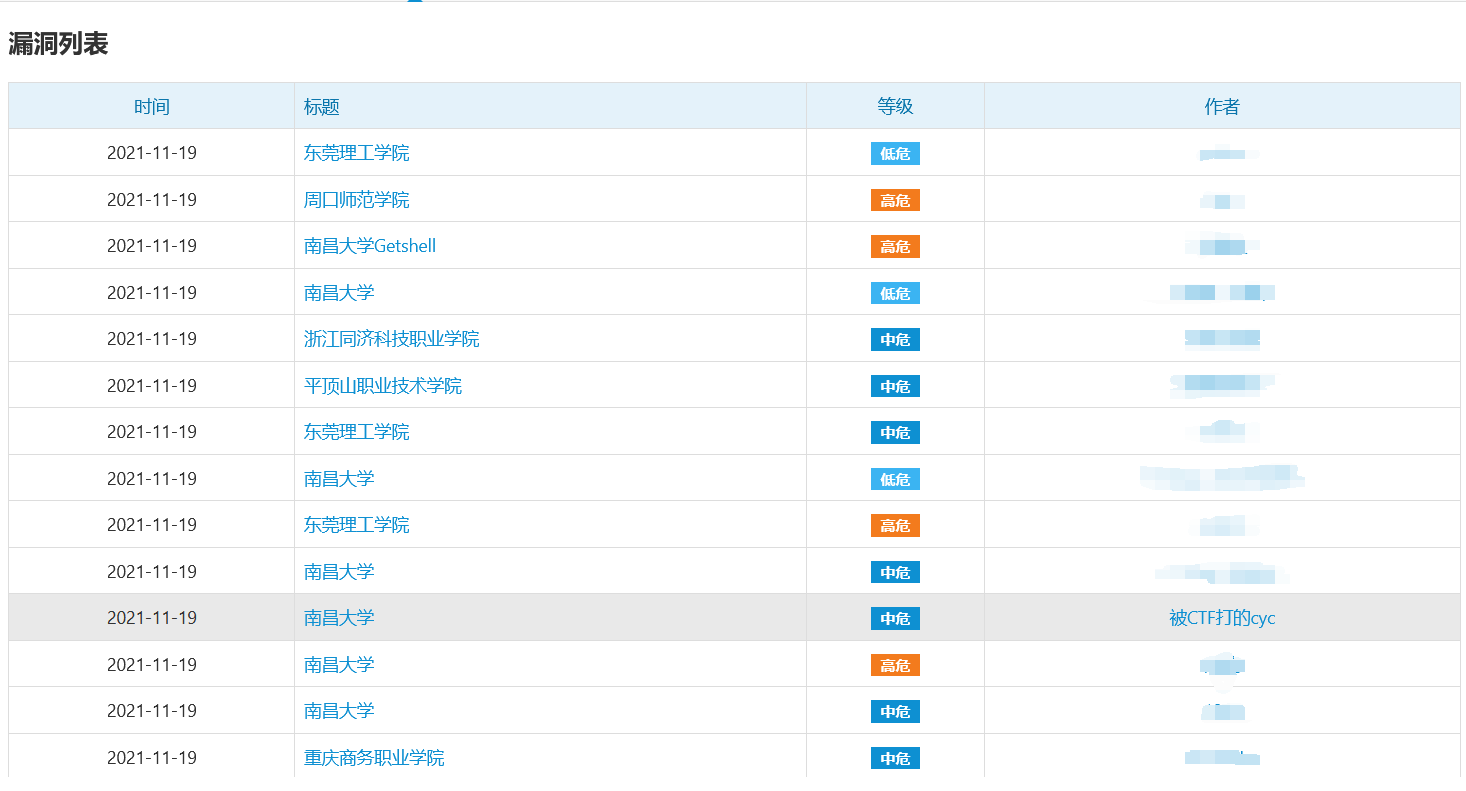This screenshot has width=1466, height=791.
Task: Click the 等级 column header
Action: pyautogui.click(x=895, y=107)
